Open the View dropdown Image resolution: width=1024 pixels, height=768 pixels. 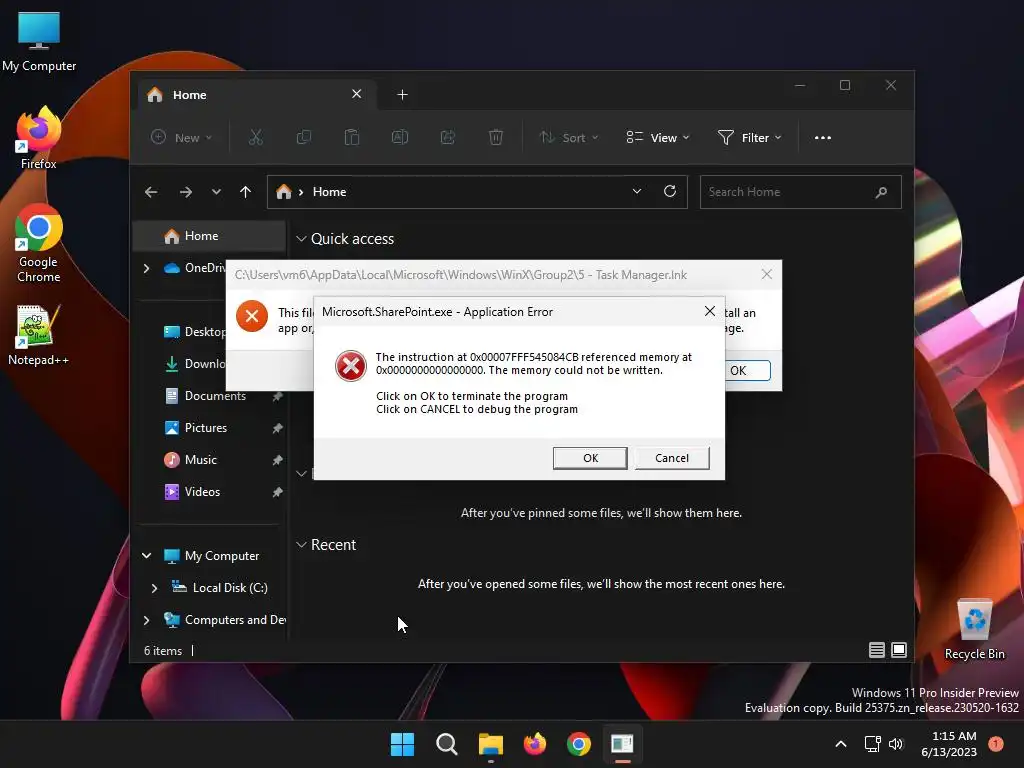[x=658, y=137]
